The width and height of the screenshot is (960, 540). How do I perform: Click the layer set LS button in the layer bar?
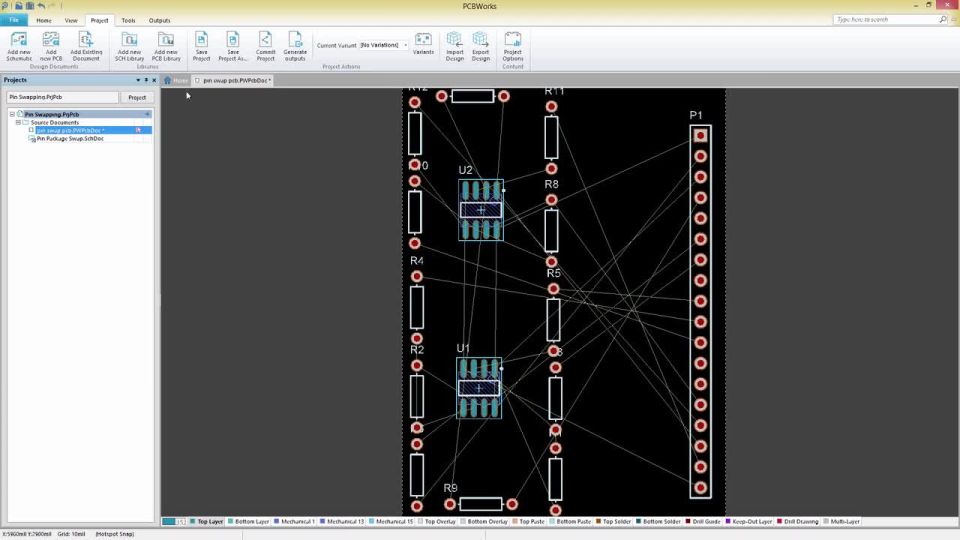pyautogui.click(x=181, y=522)
